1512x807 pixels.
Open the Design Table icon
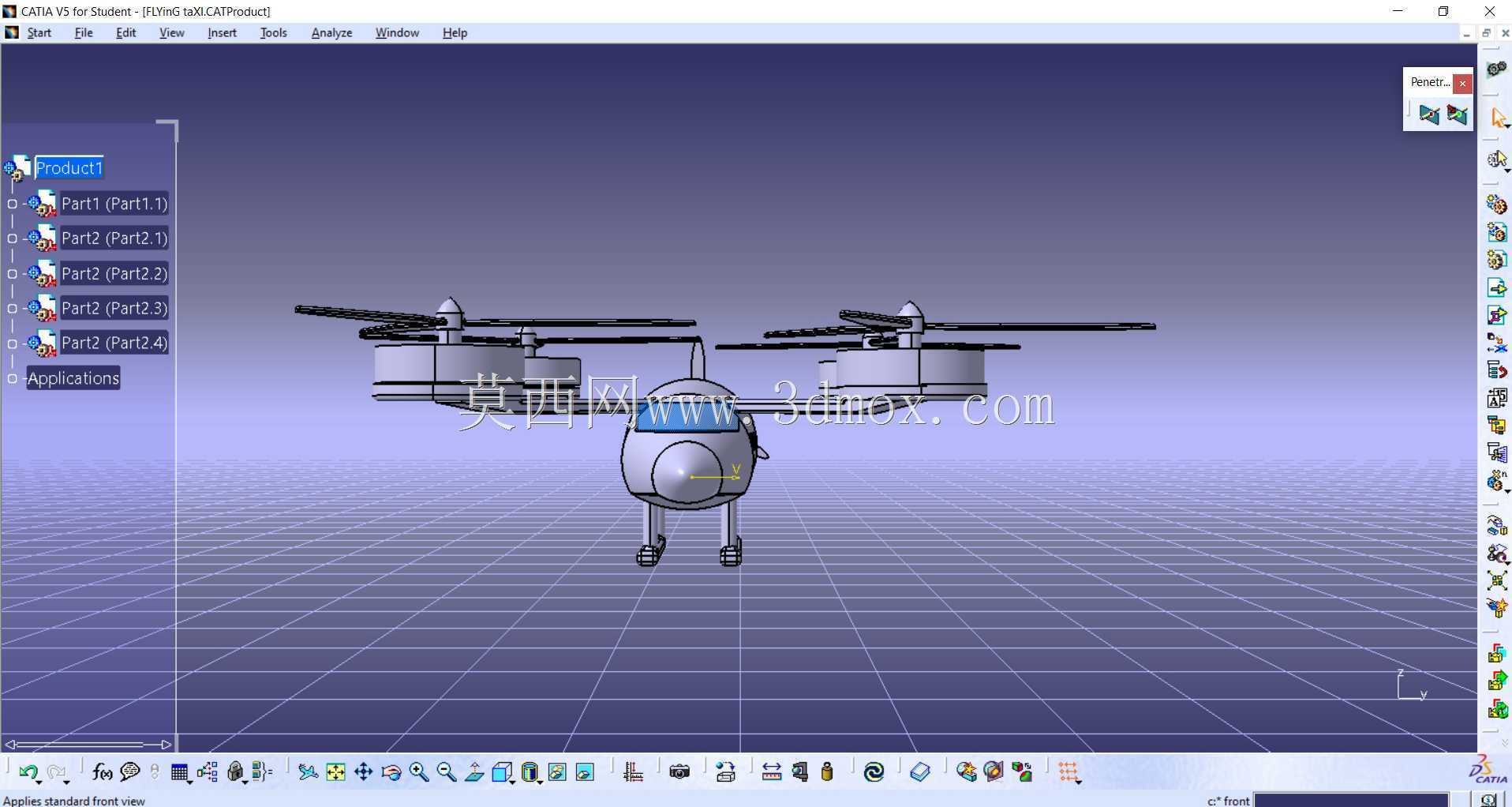point(179,772)
